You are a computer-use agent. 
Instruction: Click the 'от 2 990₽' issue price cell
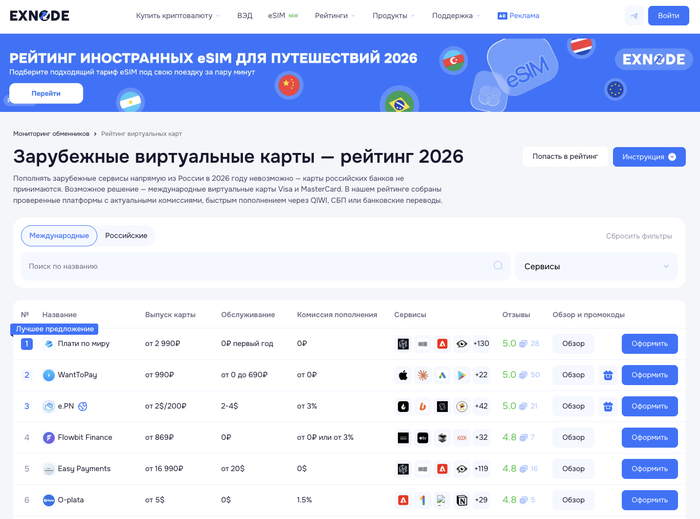point(162,344)
